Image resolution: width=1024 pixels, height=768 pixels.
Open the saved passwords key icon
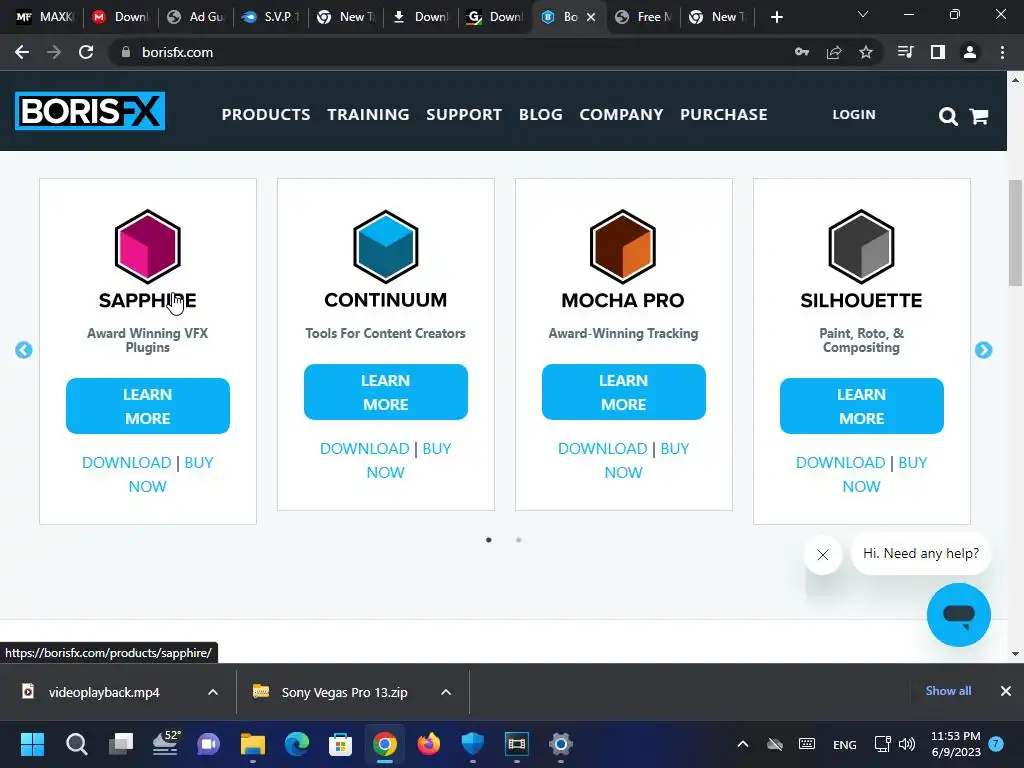coord(802,52)
